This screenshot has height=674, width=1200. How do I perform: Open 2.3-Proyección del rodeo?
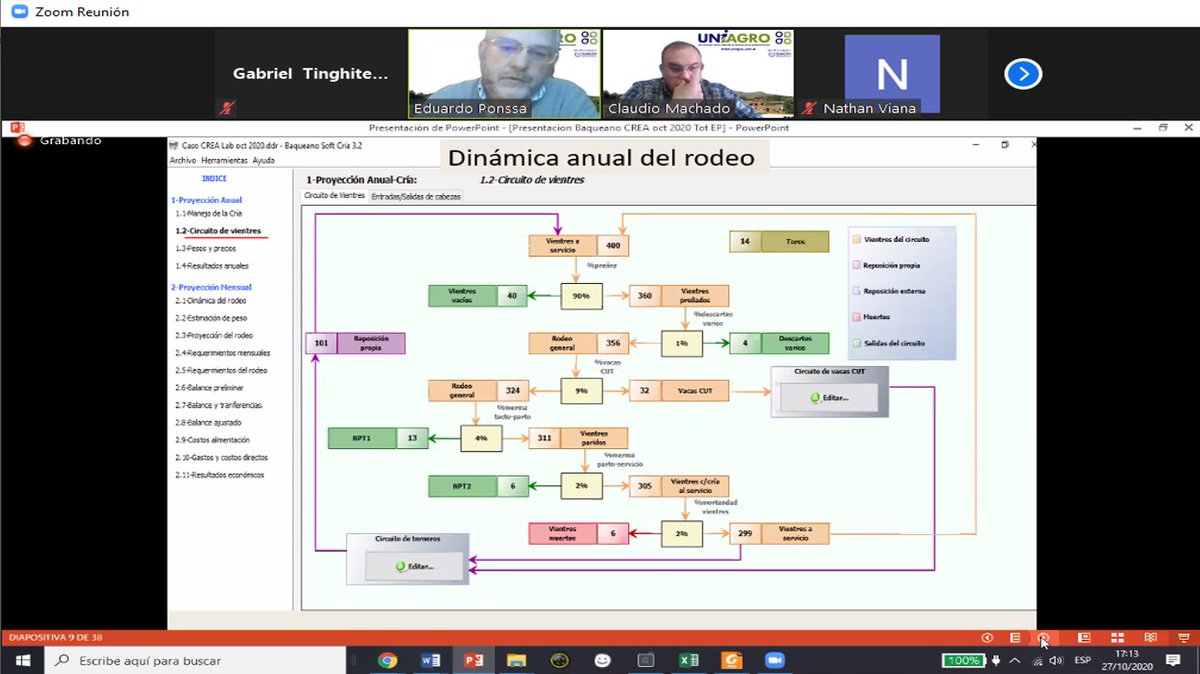click(214, 335)
